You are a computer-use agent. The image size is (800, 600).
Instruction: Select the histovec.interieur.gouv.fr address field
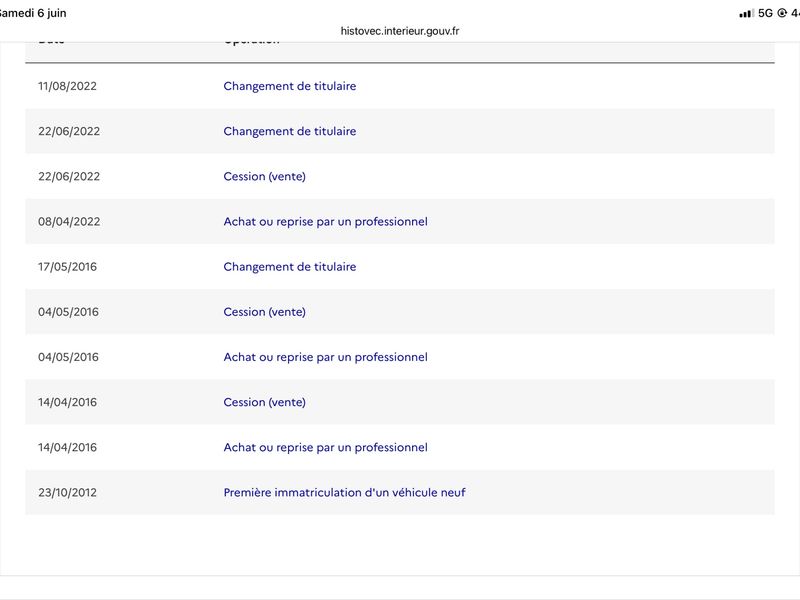pyautogui.click(x=400, y=31)
